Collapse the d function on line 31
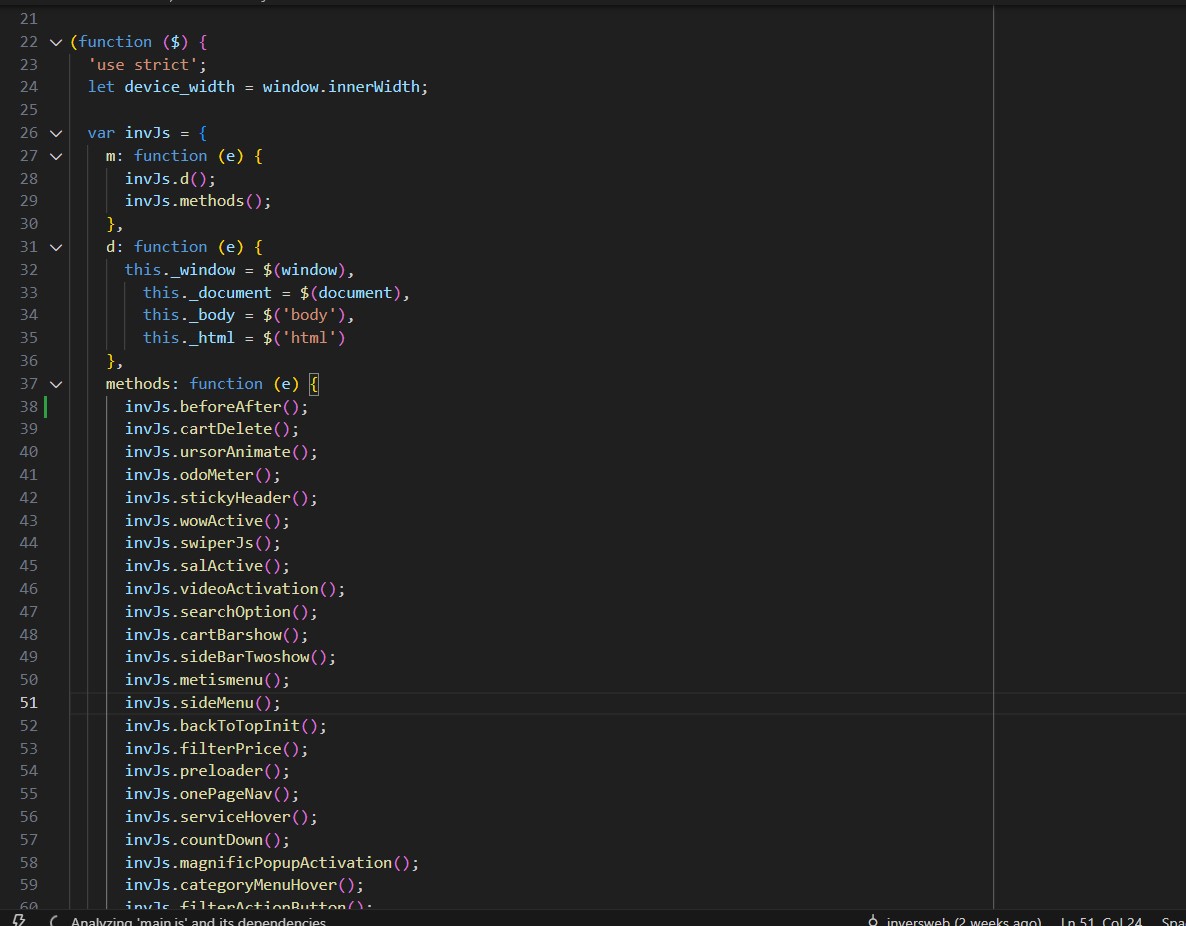This screenshot has width=1186, height=926. (56, 246)
